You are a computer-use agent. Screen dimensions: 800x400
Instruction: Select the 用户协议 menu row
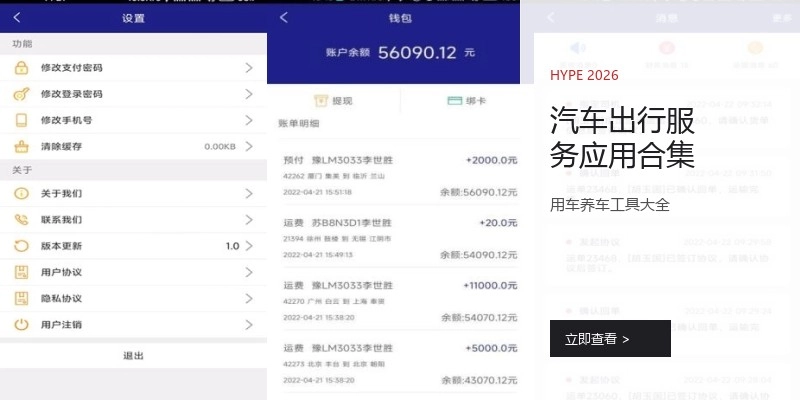[133, 272]
